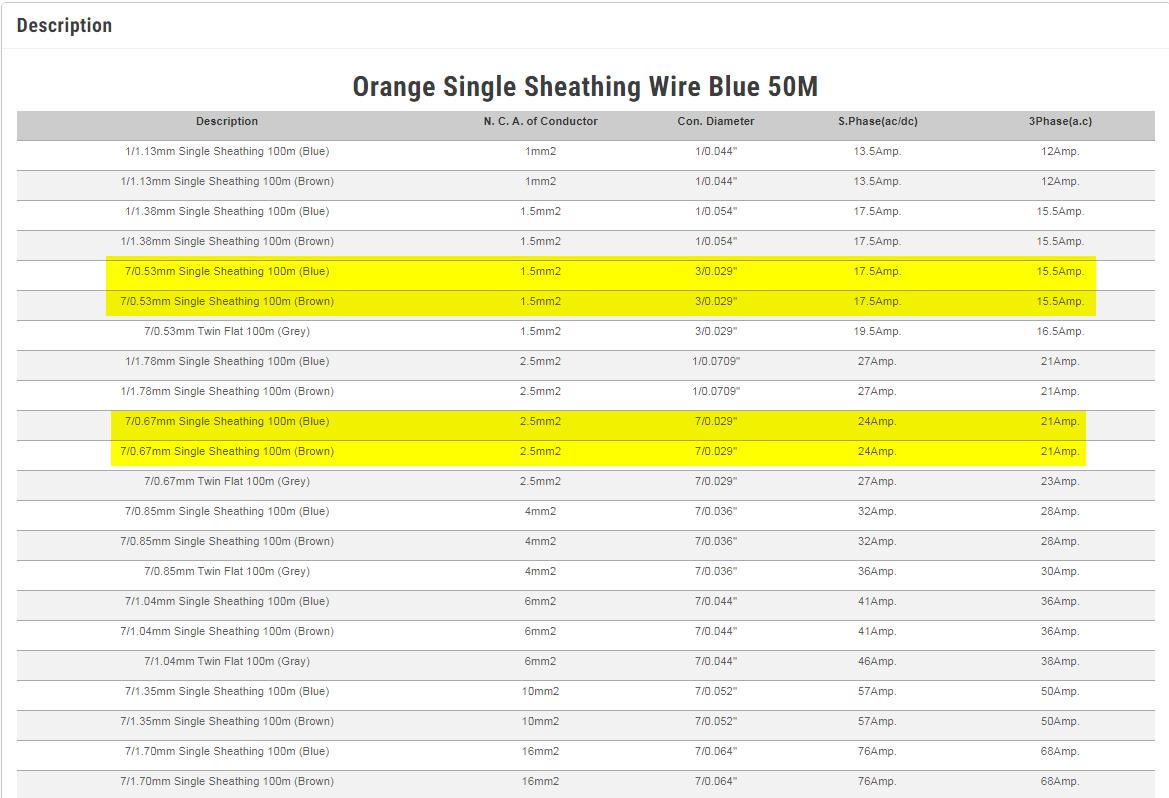This screenshot has width=1169, height=798.
Task: Click 7/0.064" in the 7/1.70mm Blue row
Action: [716, 751]
